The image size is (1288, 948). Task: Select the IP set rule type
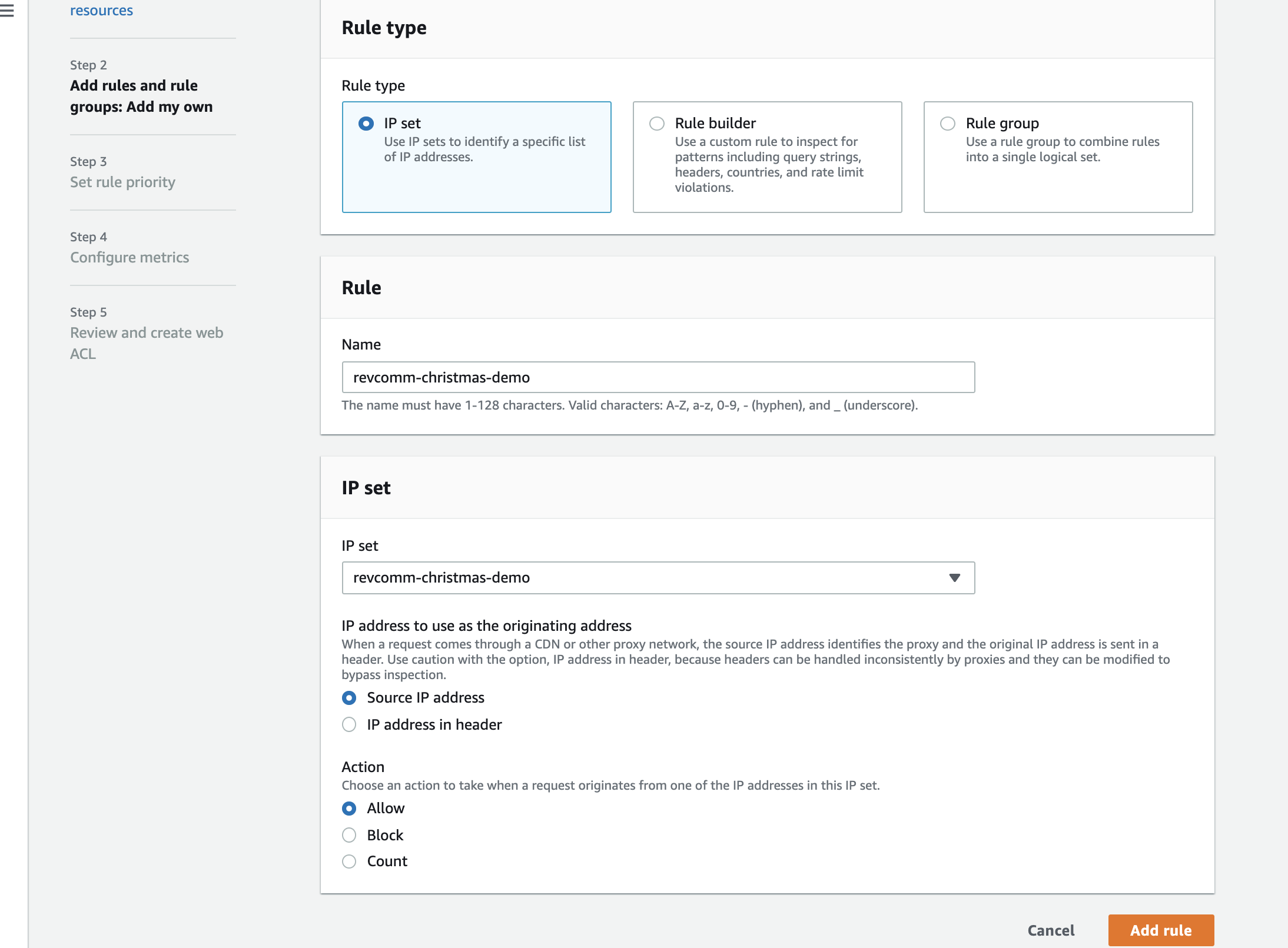point(366,124)
